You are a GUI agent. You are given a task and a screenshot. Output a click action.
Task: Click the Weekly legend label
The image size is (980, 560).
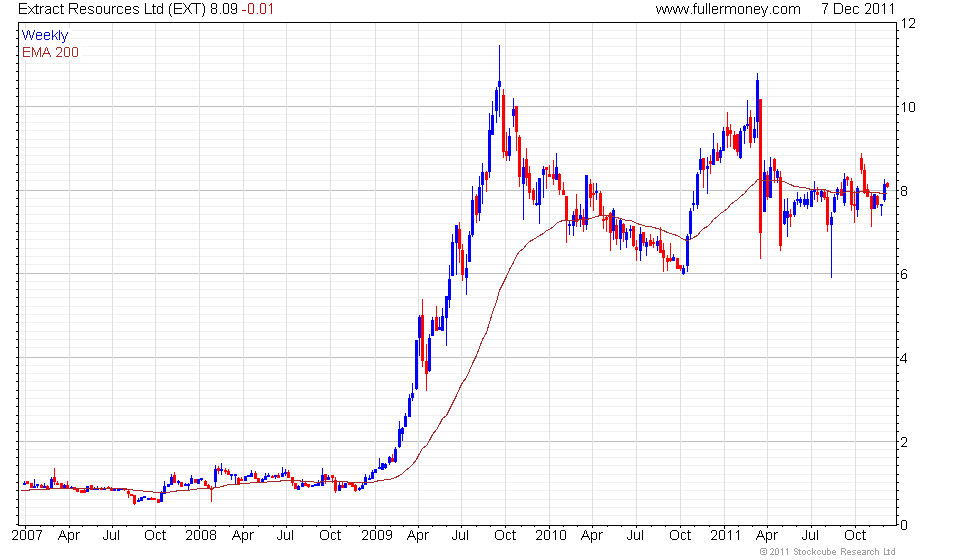(45, 36)
